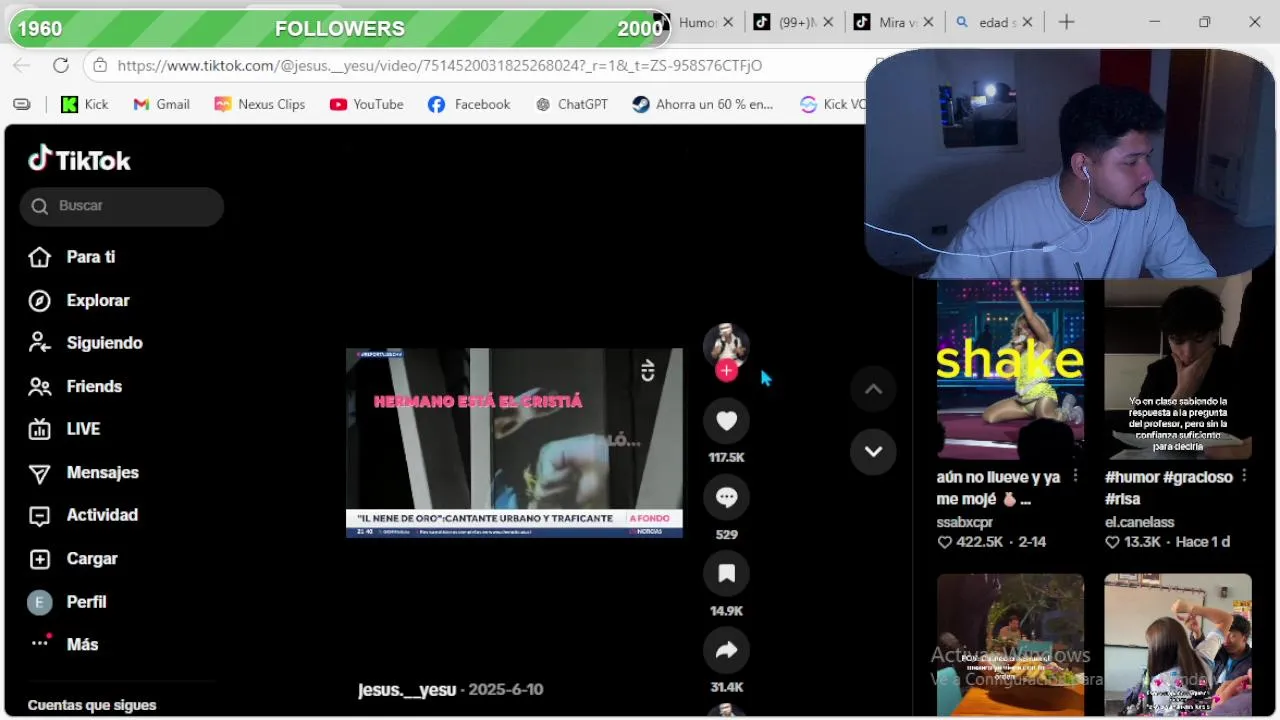Switch to the Humor browser tab
Image resolution: width=1280 pixels, height=720 pixels.
698,22
